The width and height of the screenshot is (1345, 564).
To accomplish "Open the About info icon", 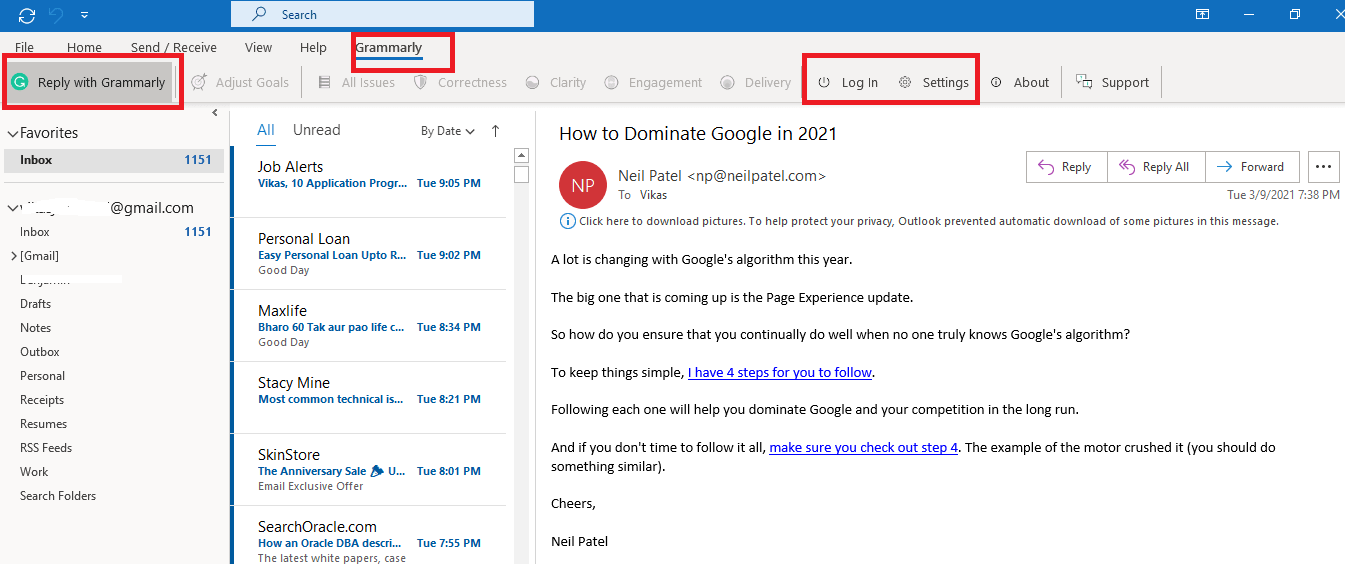I will click(x=996, y=83).
